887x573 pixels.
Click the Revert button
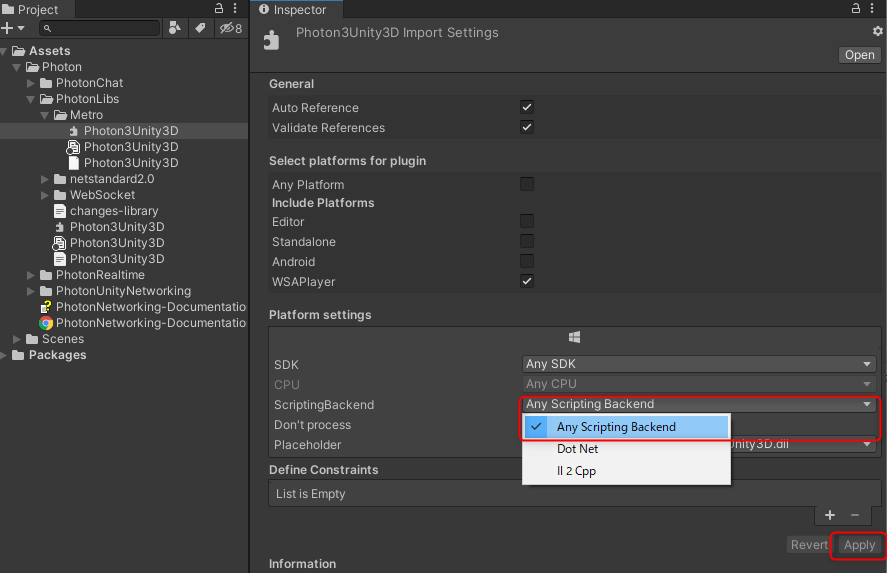[808, 545]
